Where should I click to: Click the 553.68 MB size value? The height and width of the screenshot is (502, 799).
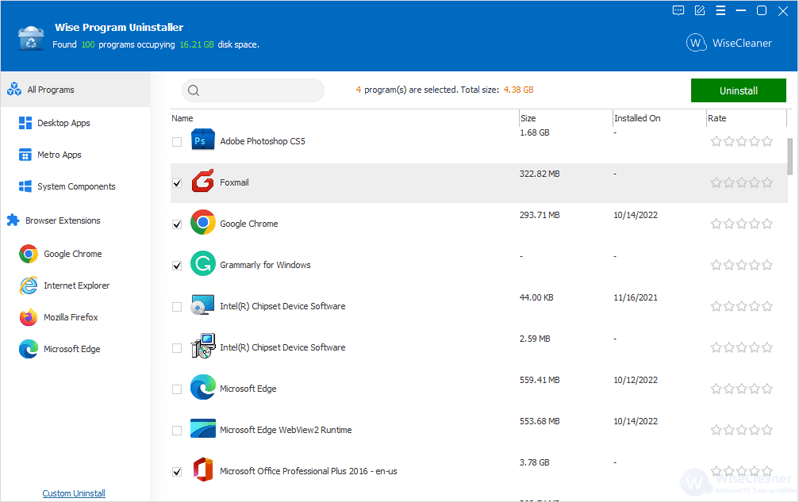pyautogui.click(x=540, y=421)
